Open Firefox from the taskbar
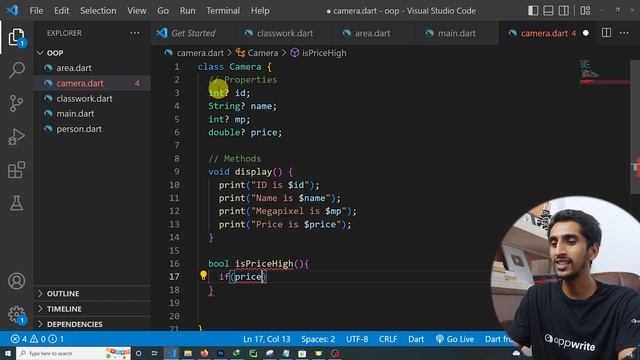Viewport: 640px width, 360px height. [204, 353]
